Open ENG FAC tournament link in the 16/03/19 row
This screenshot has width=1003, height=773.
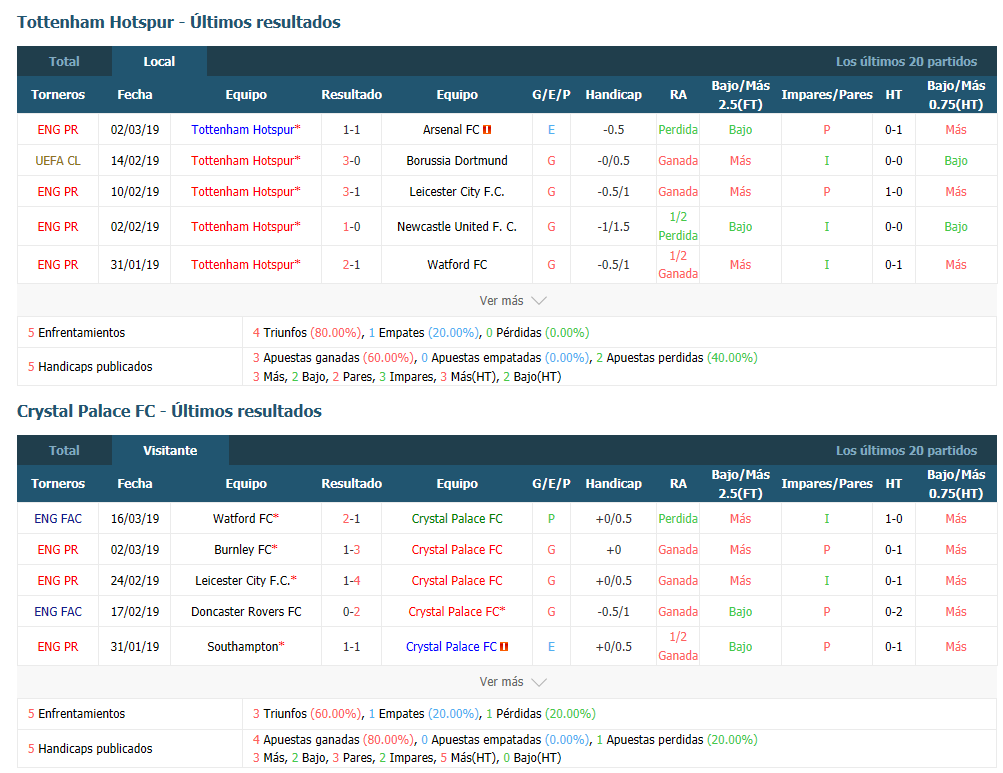coord(58,519)
